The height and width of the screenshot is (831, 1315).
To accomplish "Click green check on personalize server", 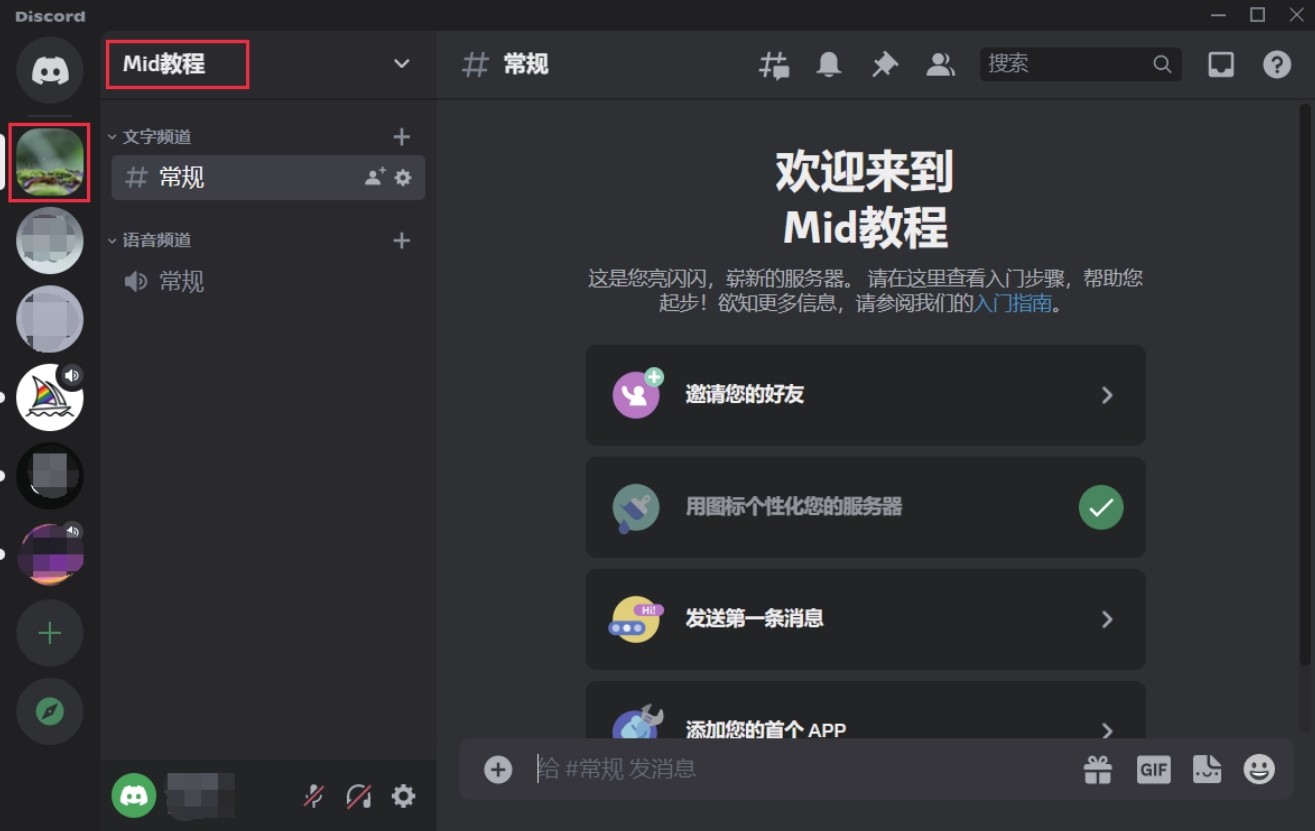I will (x=1101, y=507).
